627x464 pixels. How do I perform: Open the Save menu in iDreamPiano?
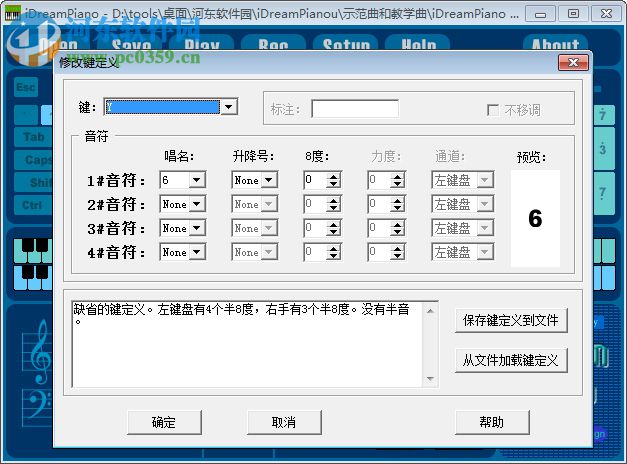point(132,44)
